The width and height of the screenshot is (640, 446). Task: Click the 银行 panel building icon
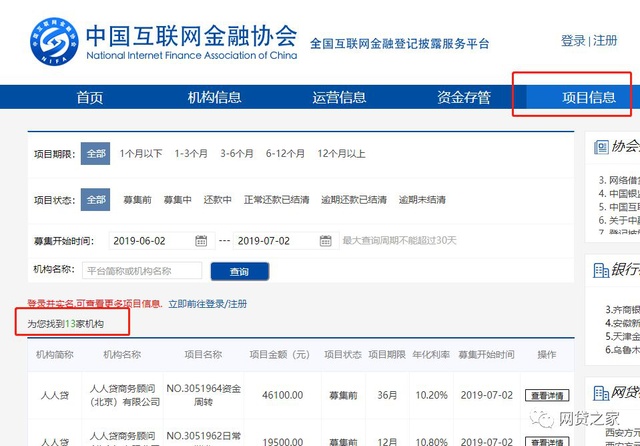[x=601, y=270]
